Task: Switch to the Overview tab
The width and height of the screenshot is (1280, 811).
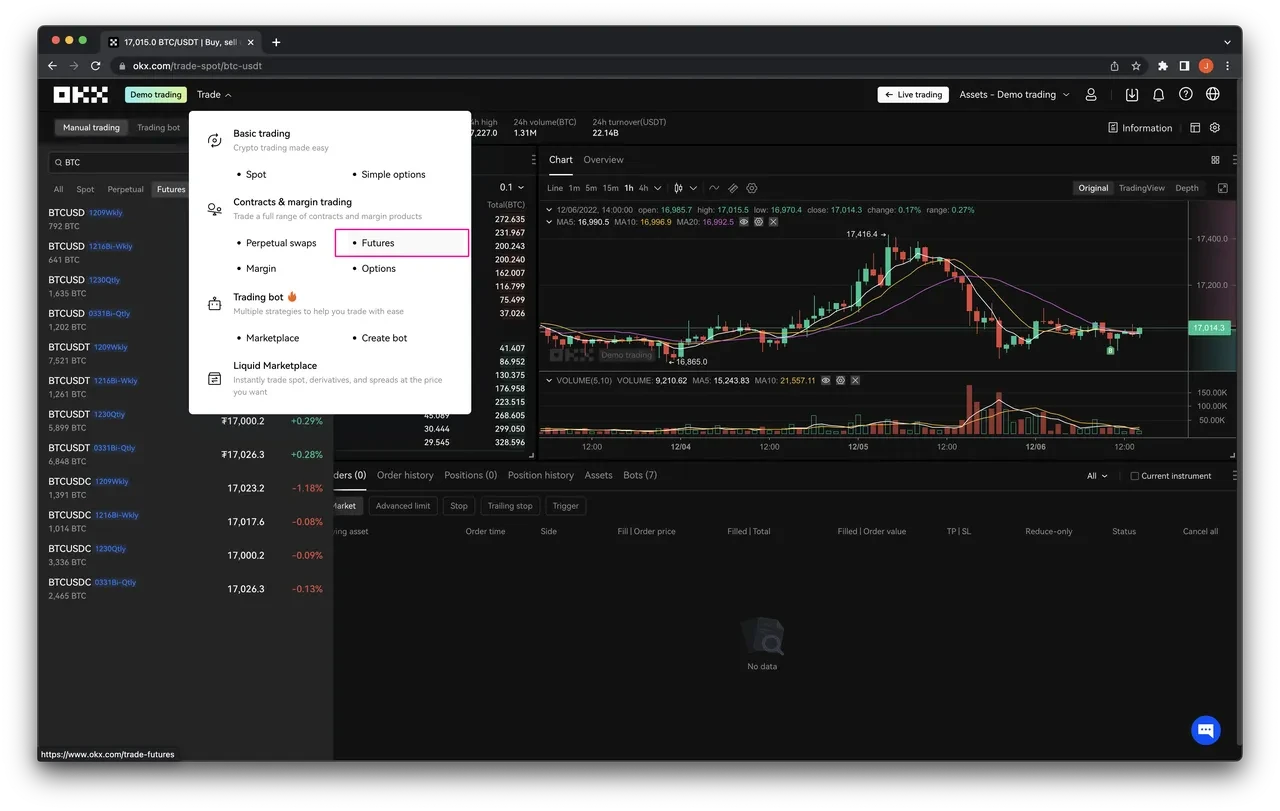Action: [x=603, y=160]
